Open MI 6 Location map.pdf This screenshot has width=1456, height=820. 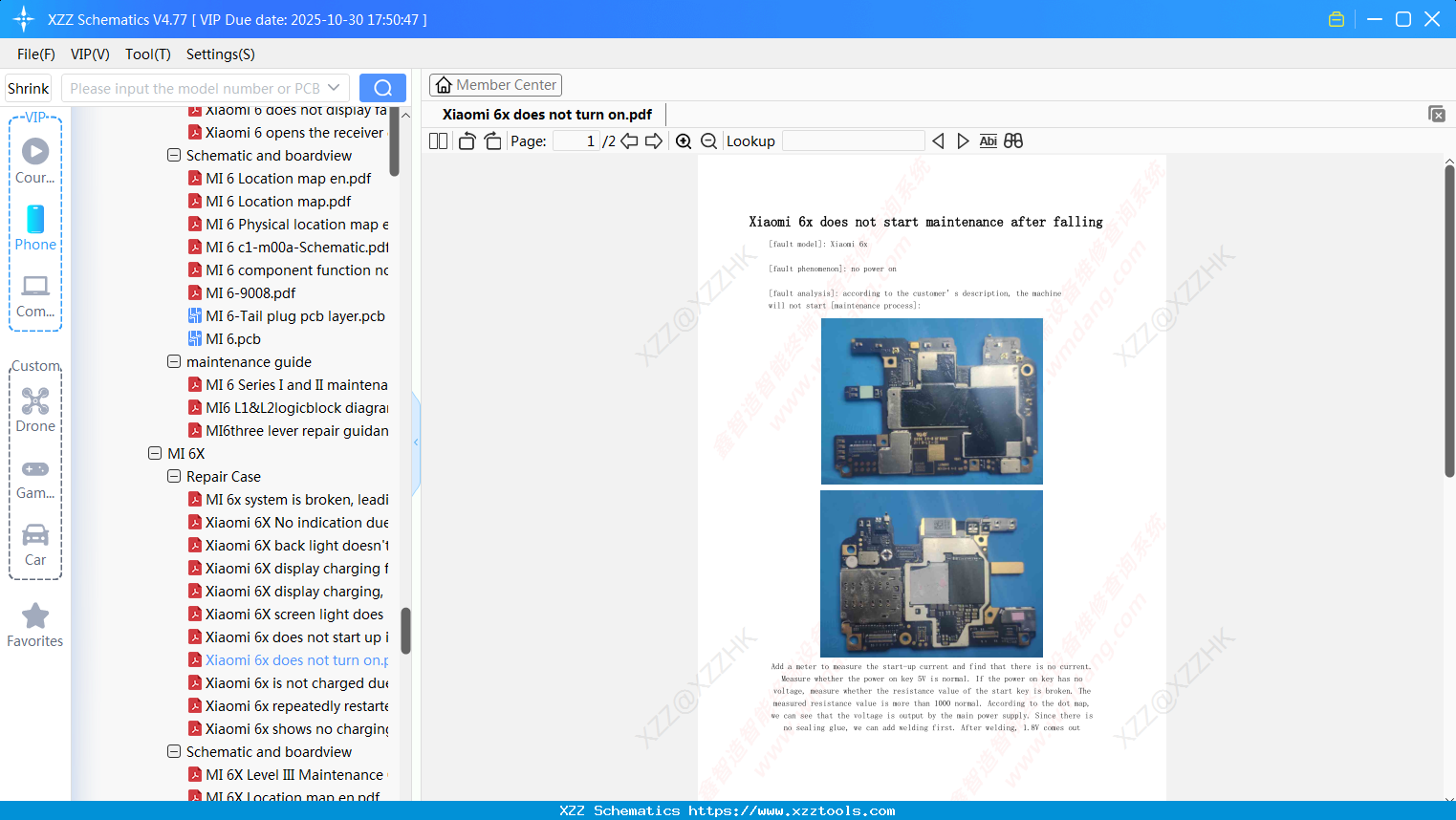278,201
